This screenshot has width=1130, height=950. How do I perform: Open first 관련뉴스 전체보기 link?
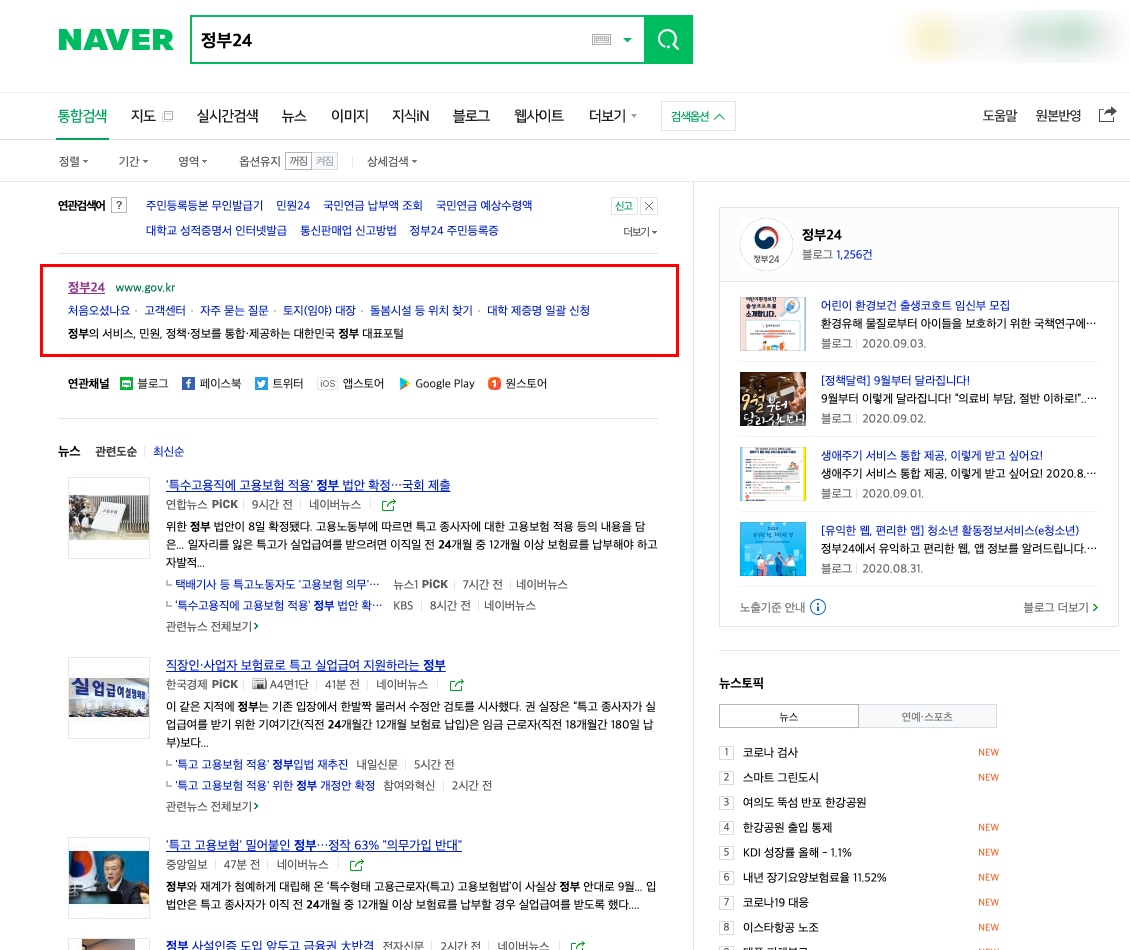point(212,626)
